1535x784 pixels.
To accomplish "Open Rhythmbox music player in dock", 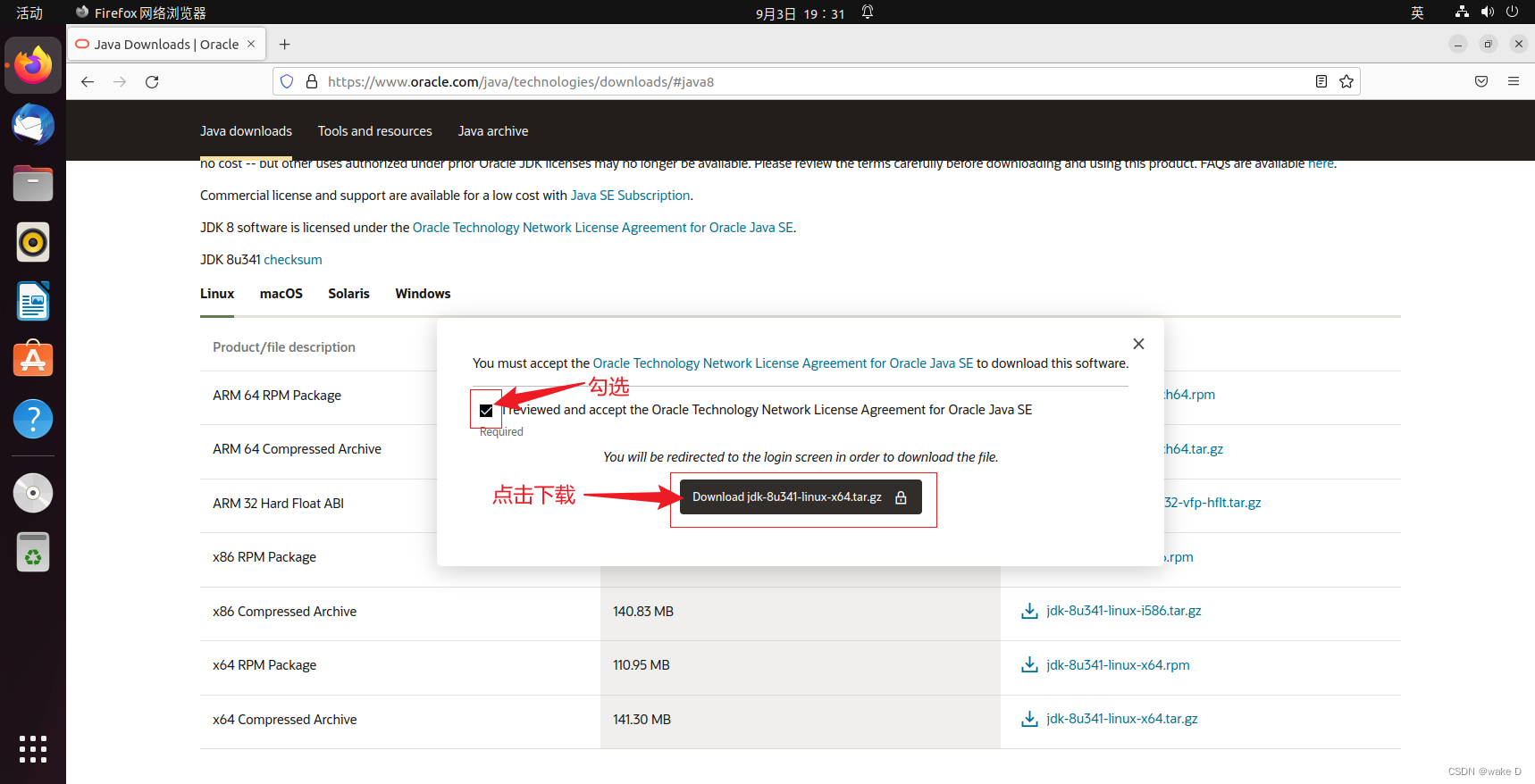I will click(x=33, y=242).
